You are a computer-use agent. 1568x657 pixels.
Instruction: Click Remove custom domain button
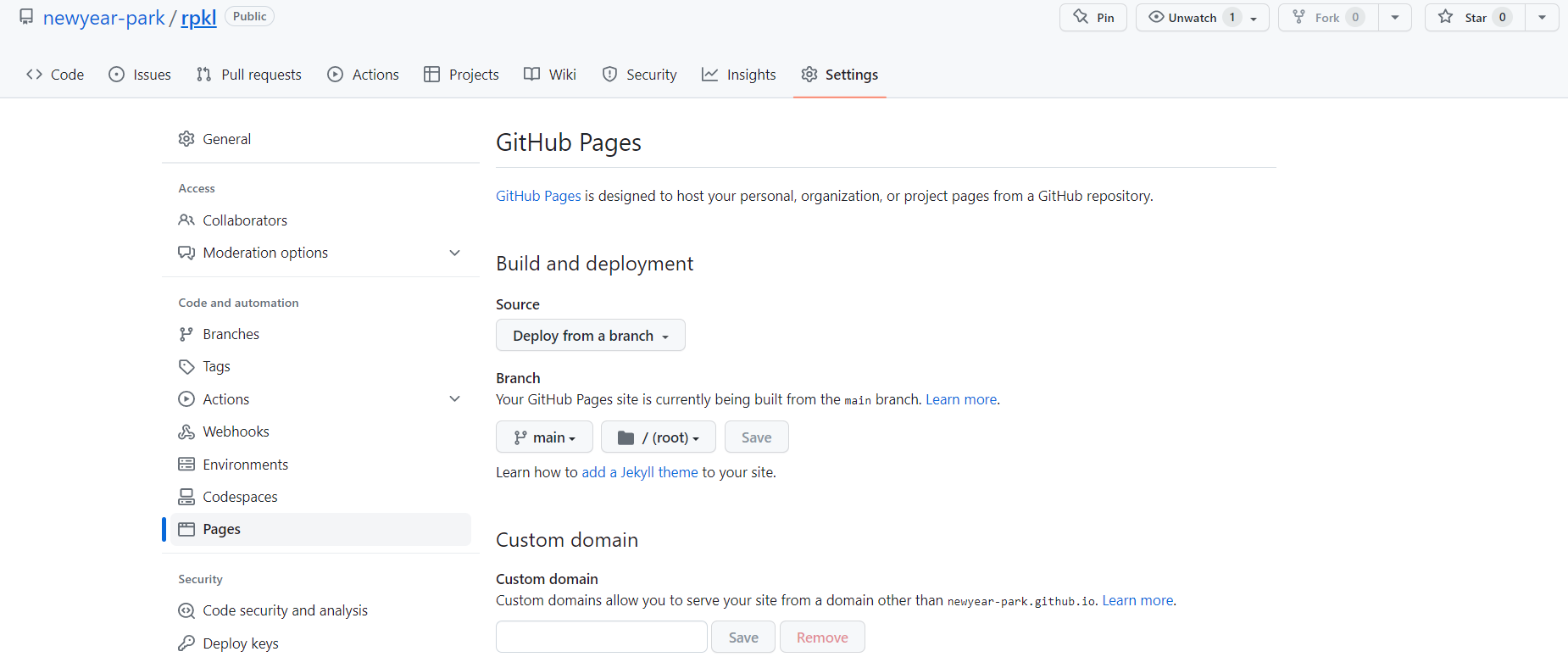pos(822,638)
